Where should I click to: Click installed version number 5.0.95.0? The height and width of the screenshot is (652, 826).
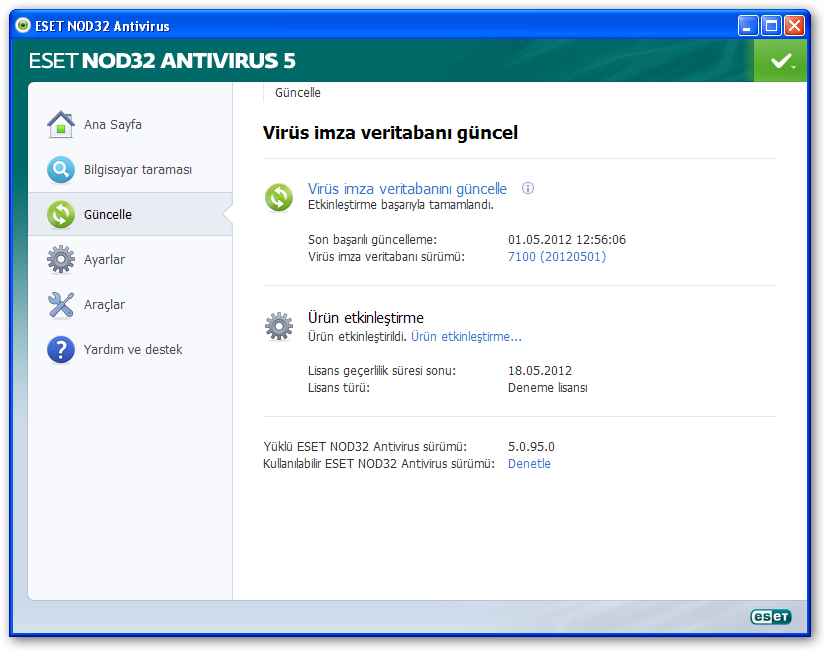click(x=531, y=447)
